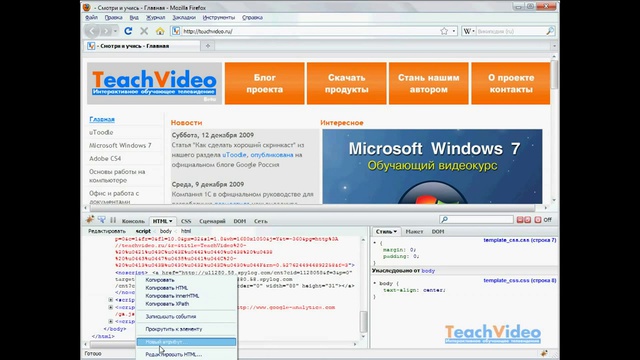Open the address bar URL dropdown arrow
The image size is (640, 360).
pos(453,31)
